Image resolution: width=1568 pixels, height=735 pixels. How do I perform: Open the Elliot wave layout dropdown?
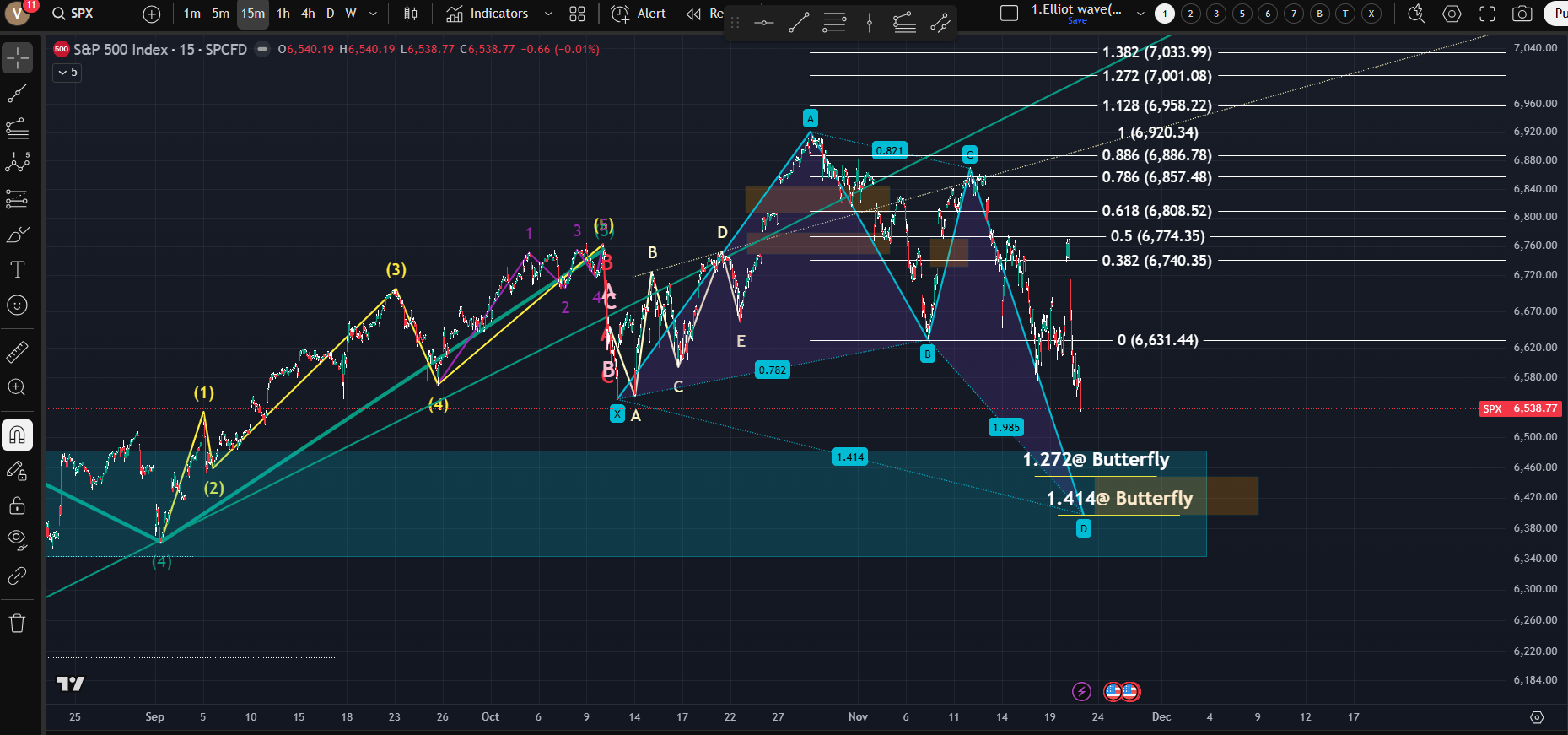click(x=1140, y=14)
